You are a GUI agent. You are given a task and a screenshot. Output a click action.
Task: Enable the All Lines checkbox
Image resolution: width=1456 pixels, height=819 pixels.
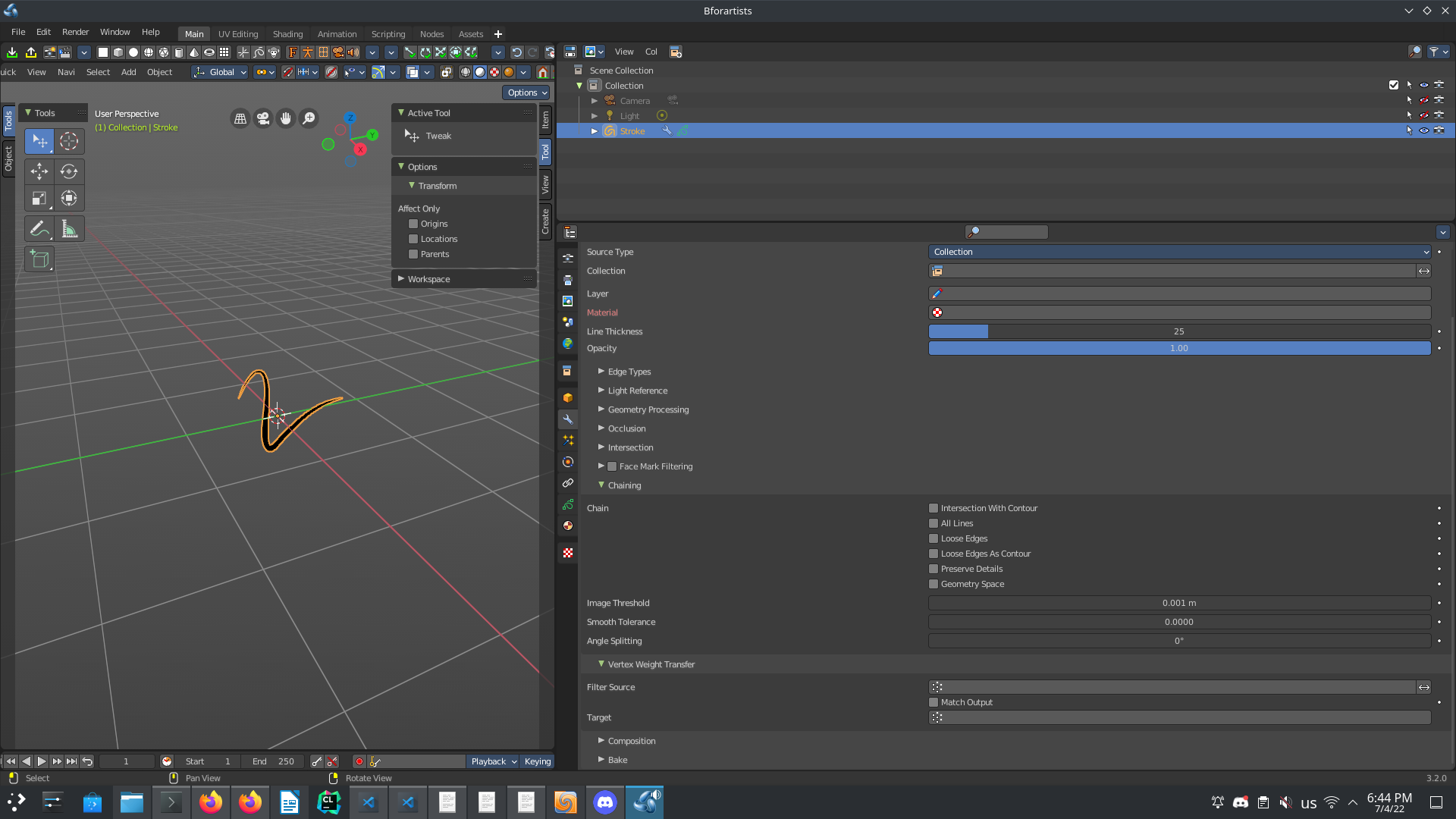[934, 523]
